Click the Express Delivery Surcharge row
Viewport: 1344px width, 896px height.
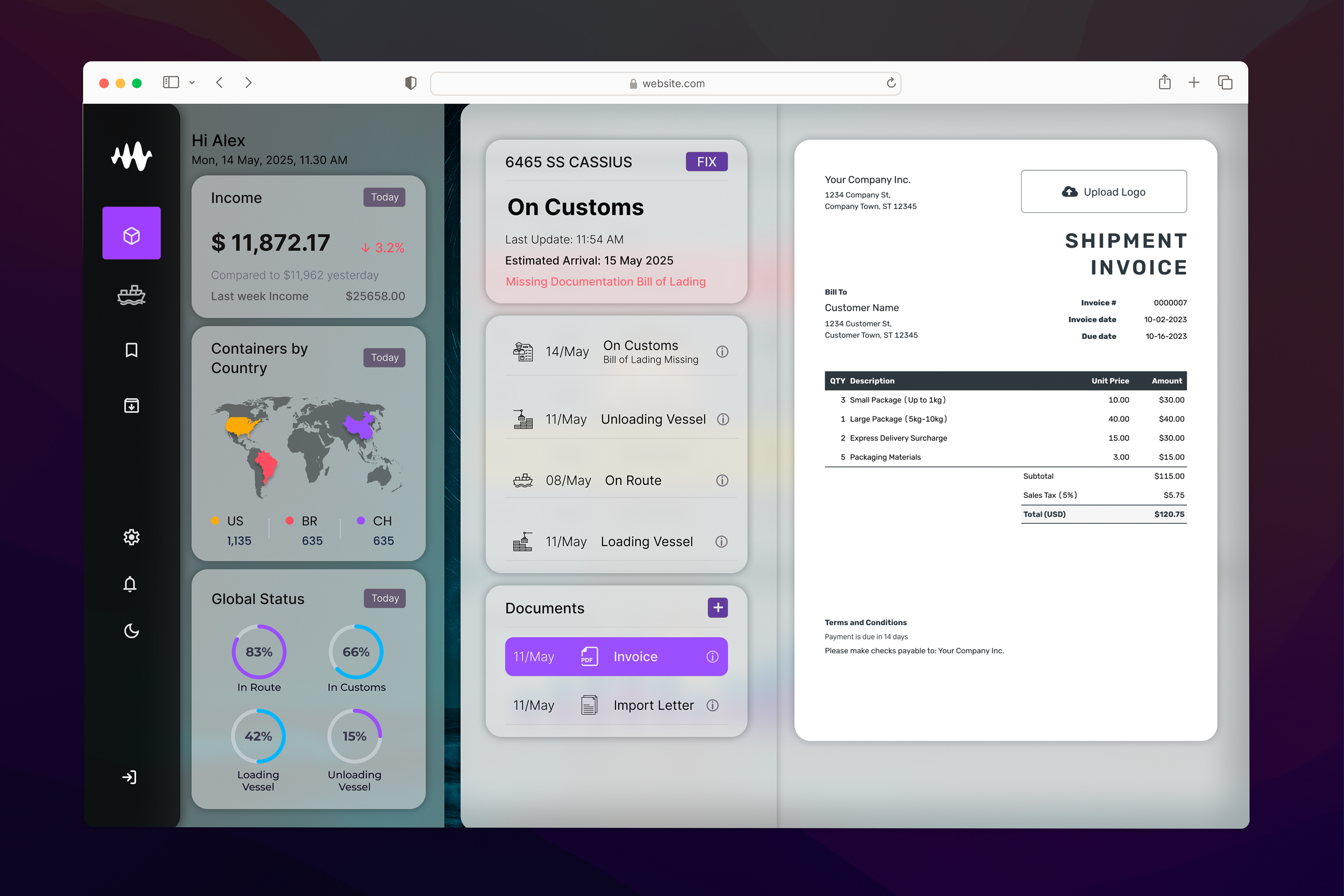(1006, 438)
